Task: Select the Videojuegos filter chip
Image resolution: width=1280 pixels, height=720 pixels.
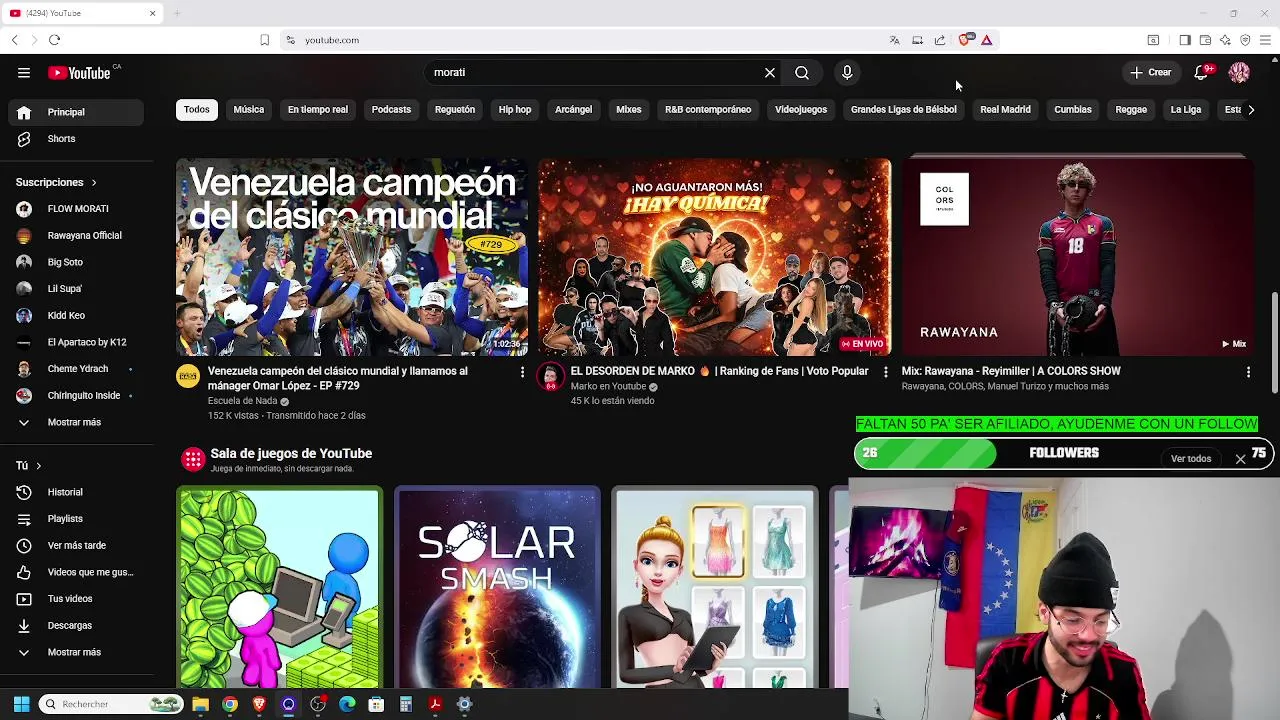Action: point(801,109)
